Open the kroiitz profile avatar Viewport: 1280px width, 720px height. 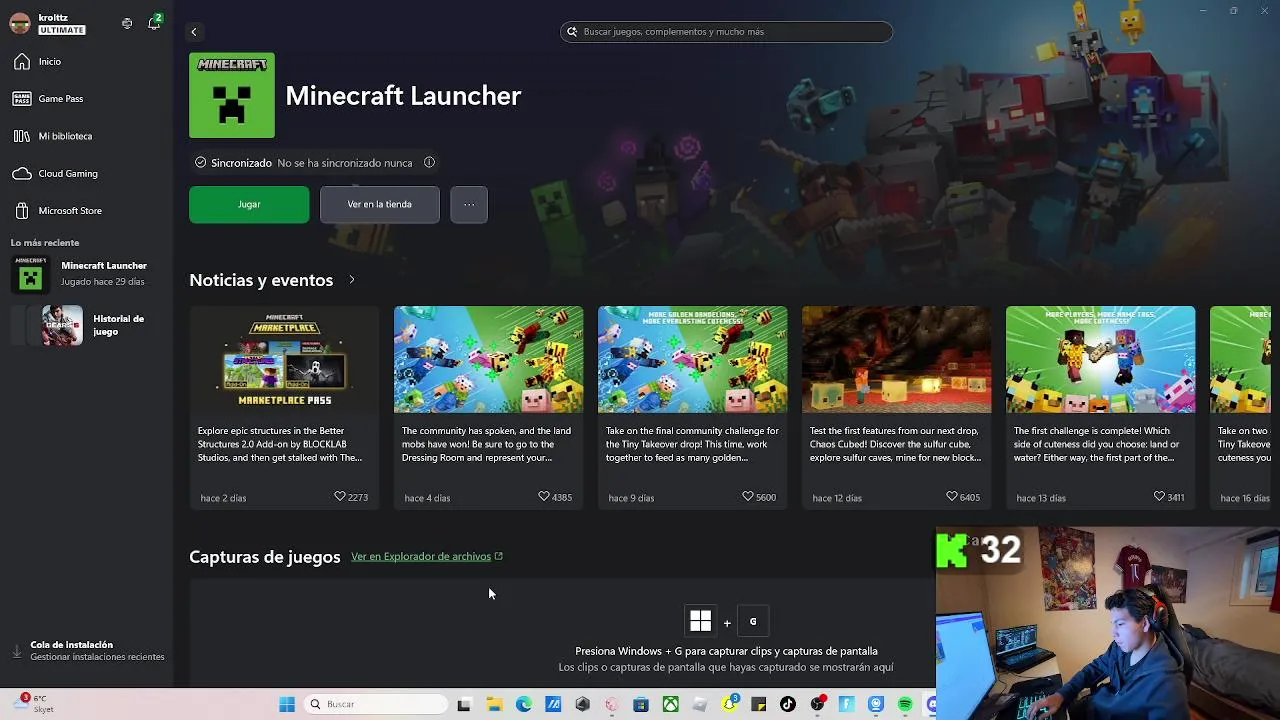coord(20,24)
